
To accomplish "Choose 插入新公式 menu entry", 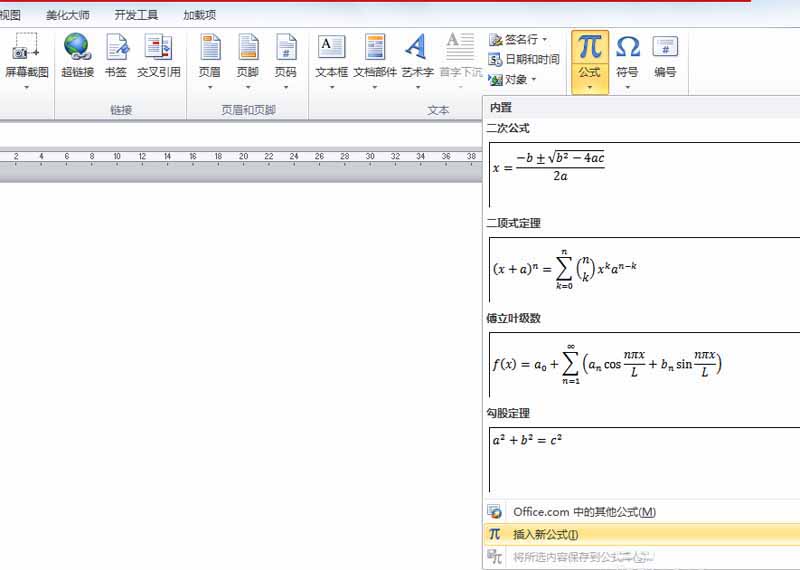I will 545,534.
